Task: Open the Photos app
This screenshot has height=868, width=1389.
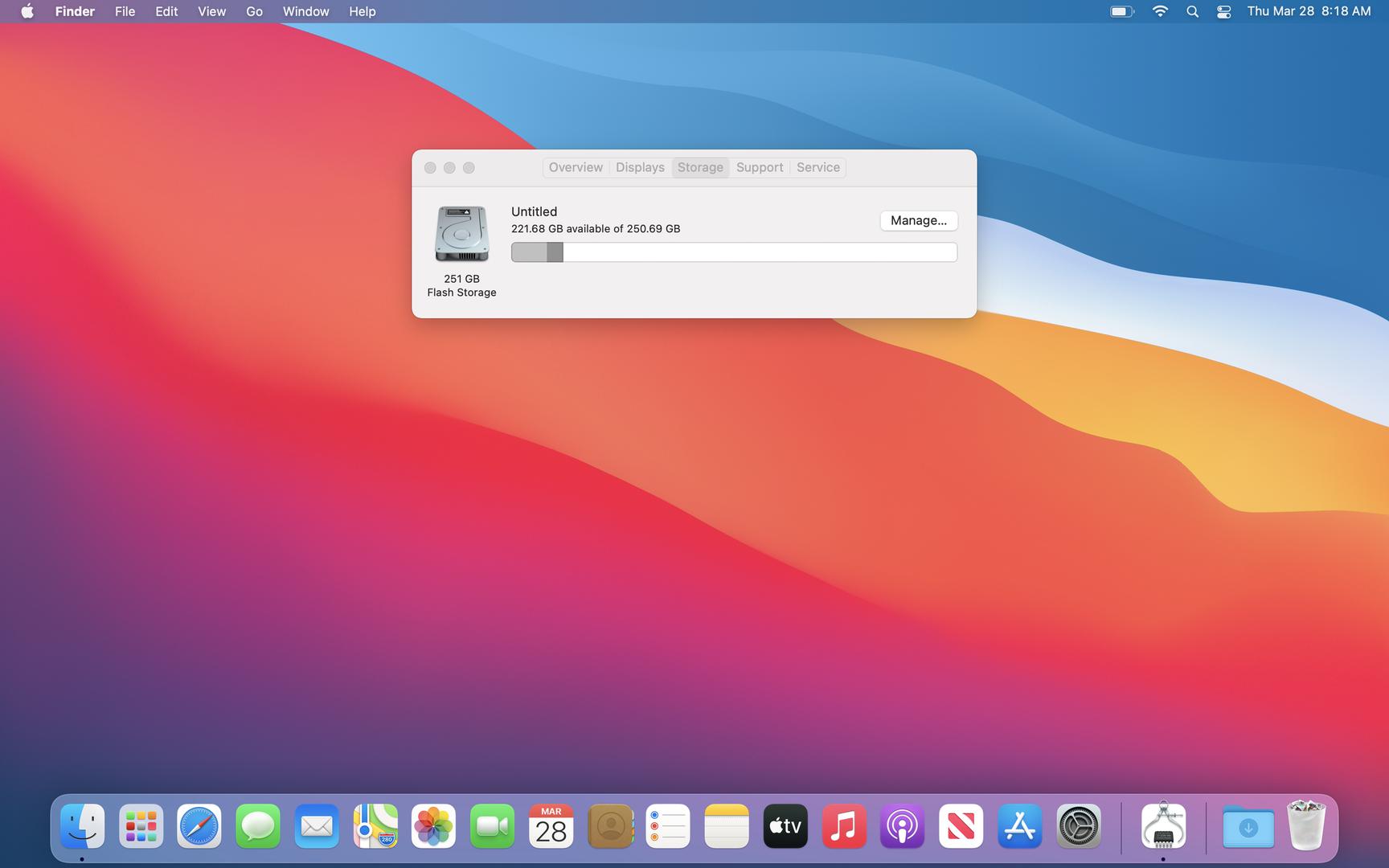Action: coord(433,826)
